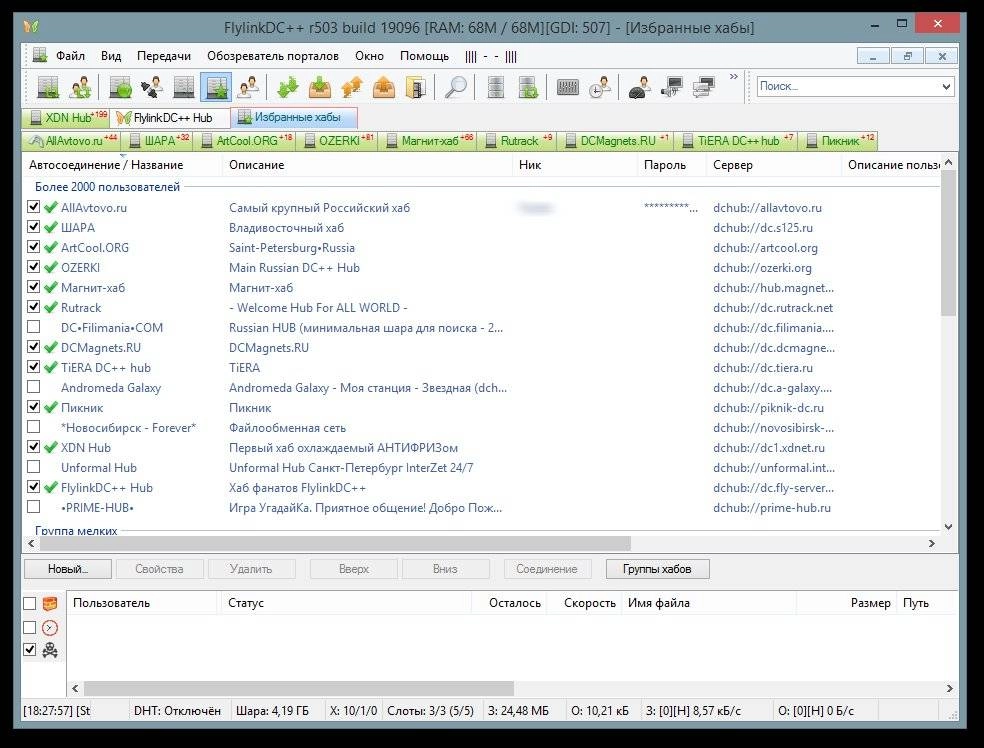Open download queue green arrows icon
This screenshot has height=748, width=984.
pos(287,87)
